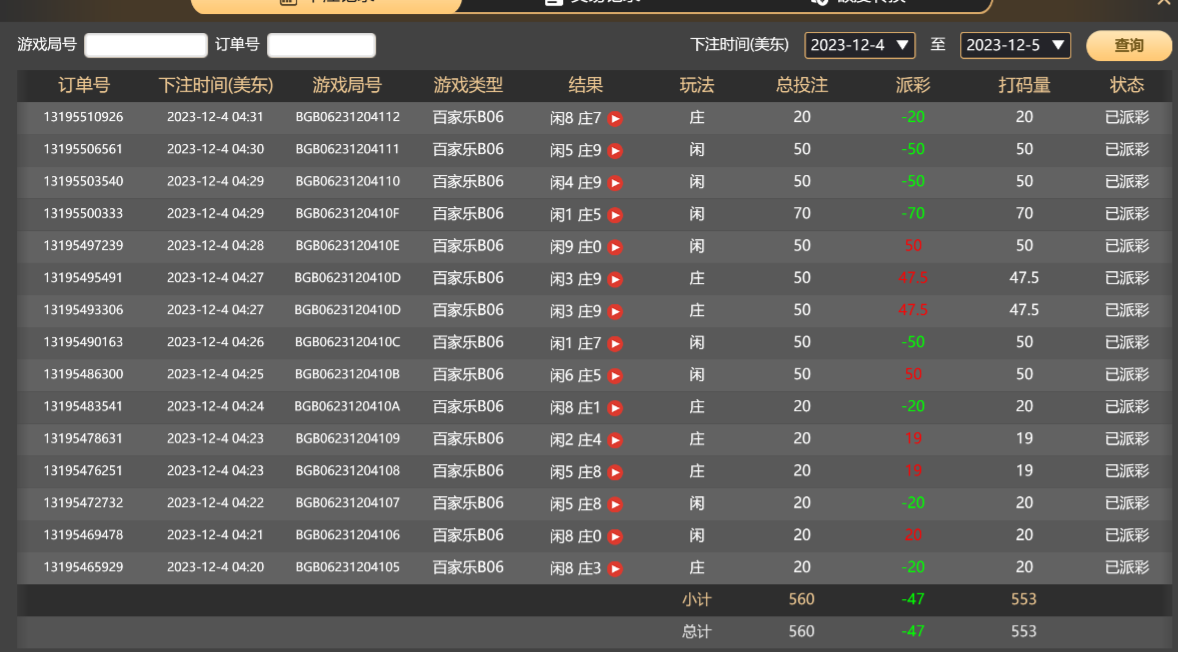Focus the 游戏局号 input field

[146, 45]
